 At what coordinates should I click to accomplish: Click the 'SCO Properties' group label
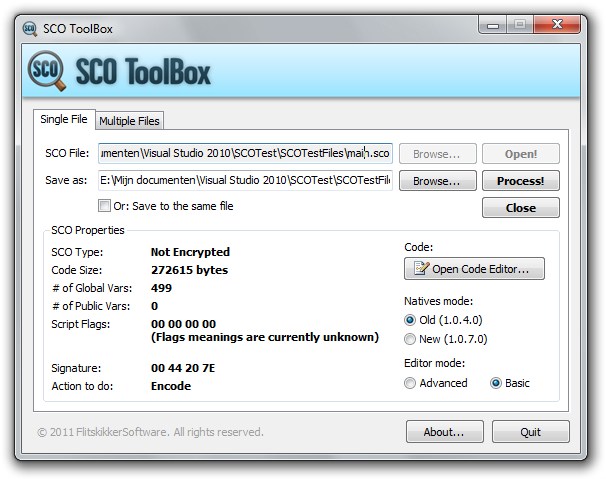(88, 230)
